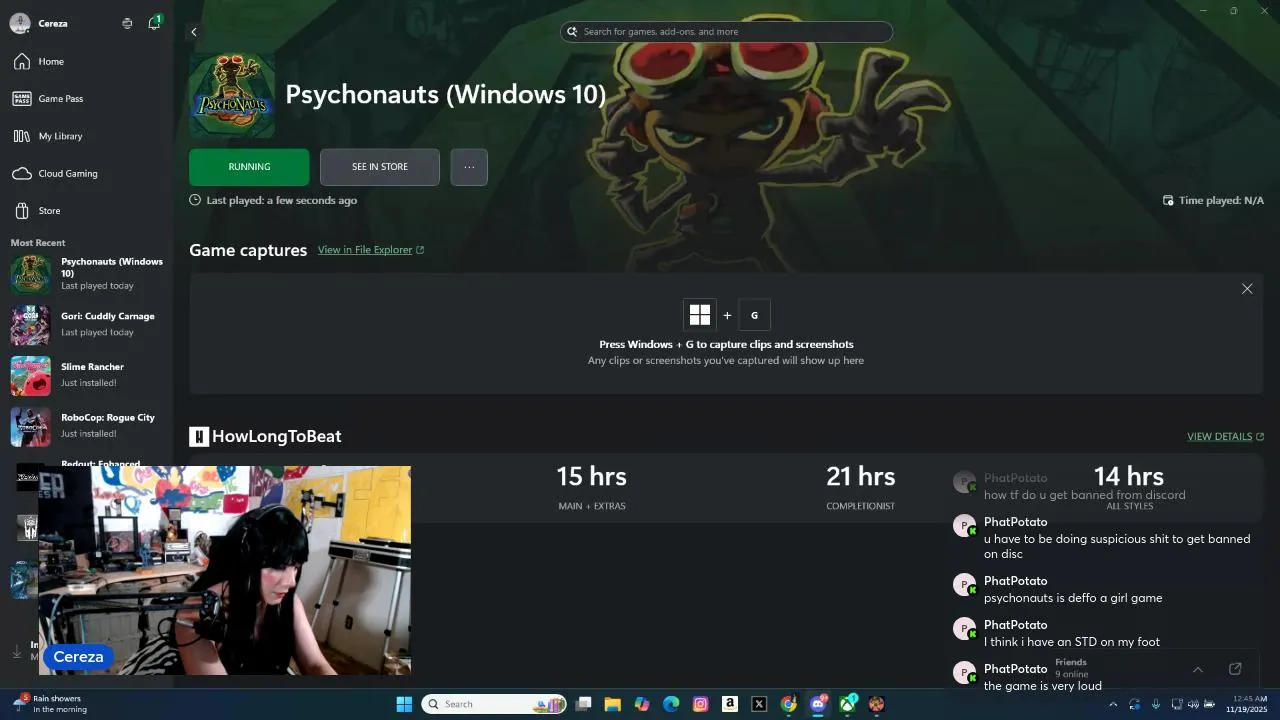
Task: Open Google Chrome from taskbar
Action: [789, 704]
